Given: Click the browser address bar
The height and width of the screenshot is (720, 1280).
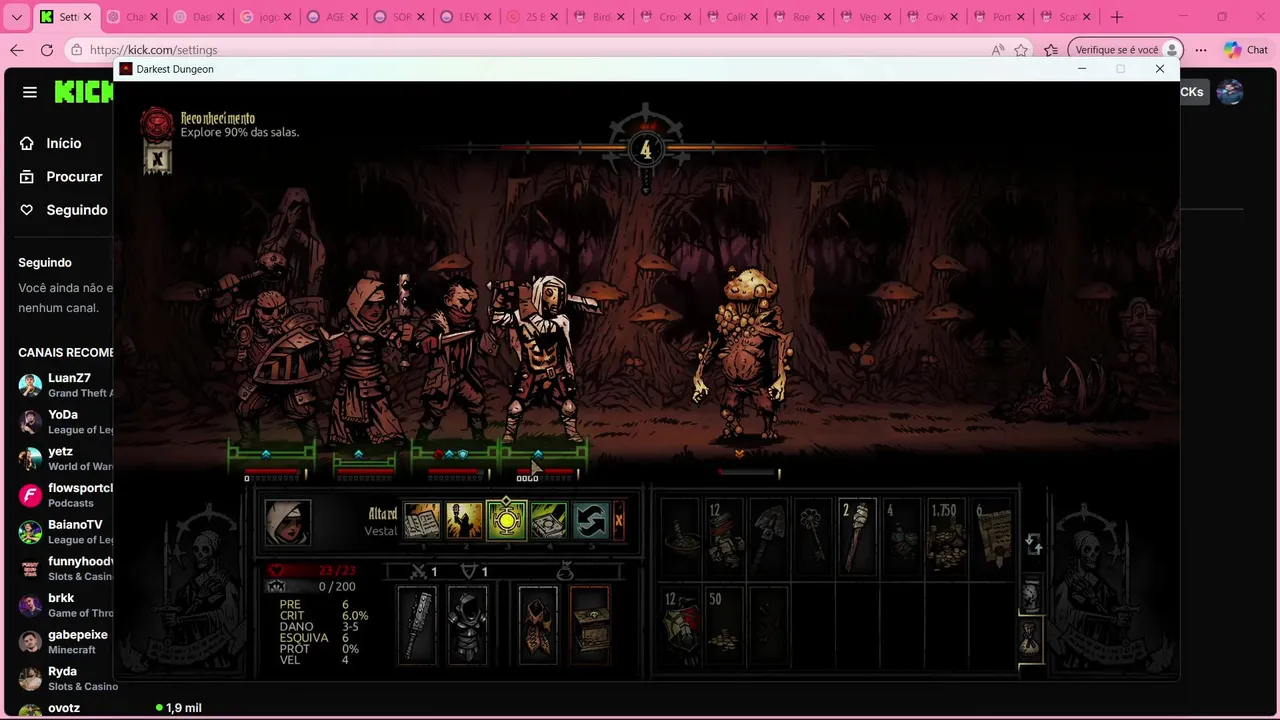Looking at the screenshot, I should [x=535, y=50].
